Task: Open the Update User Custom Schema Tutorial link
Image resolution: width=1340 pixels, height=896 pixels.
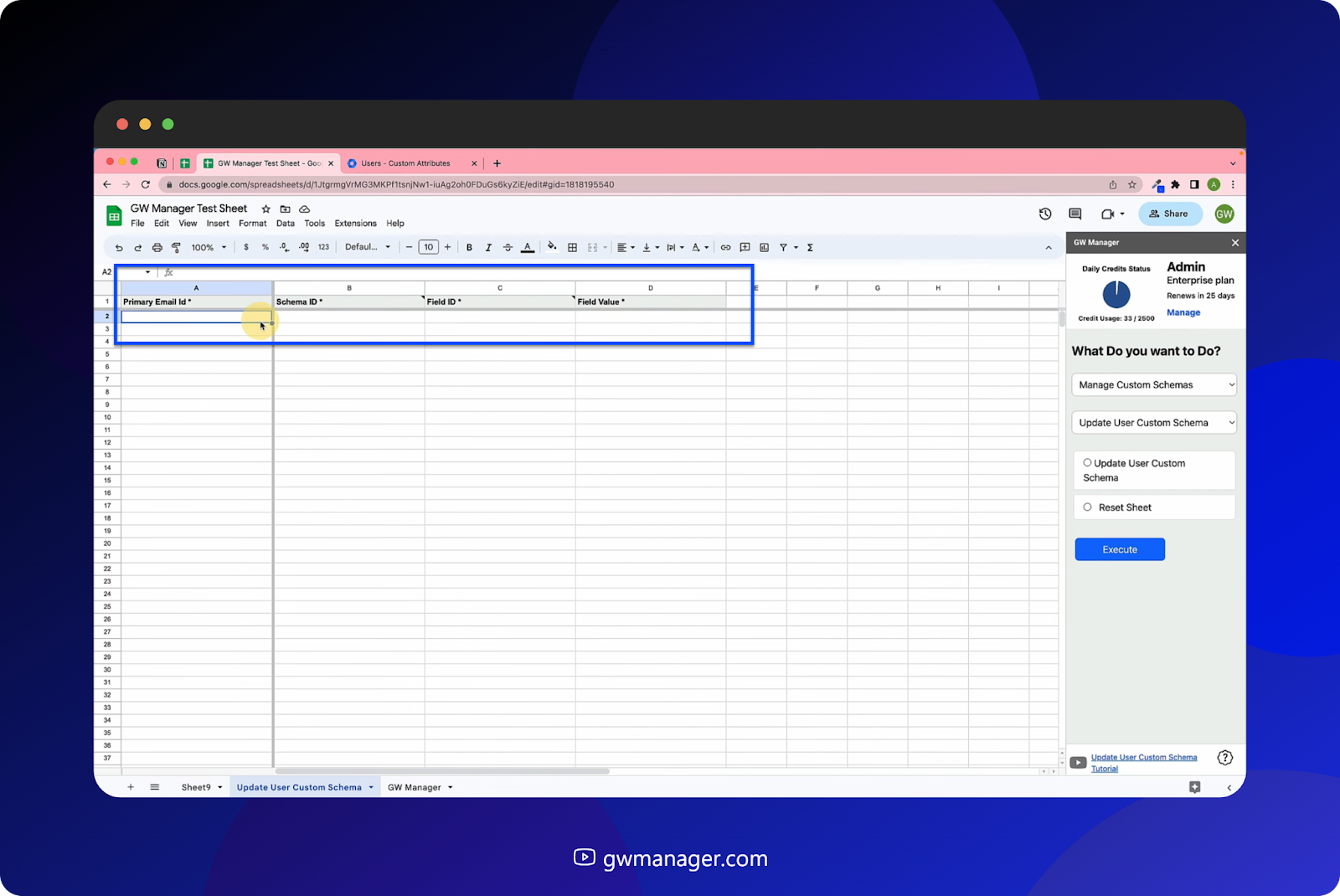Action: [1144, 763]
